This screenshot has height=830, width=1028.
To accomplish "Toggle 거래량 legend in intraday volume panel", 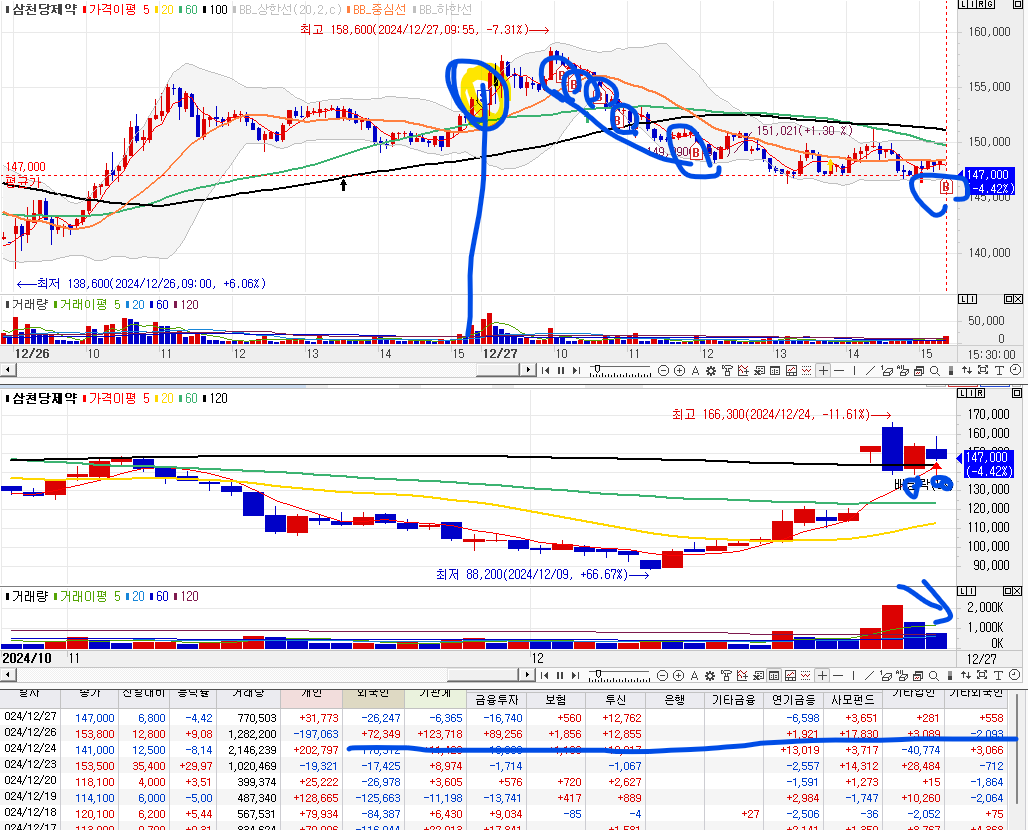I will tap(30, 304).
